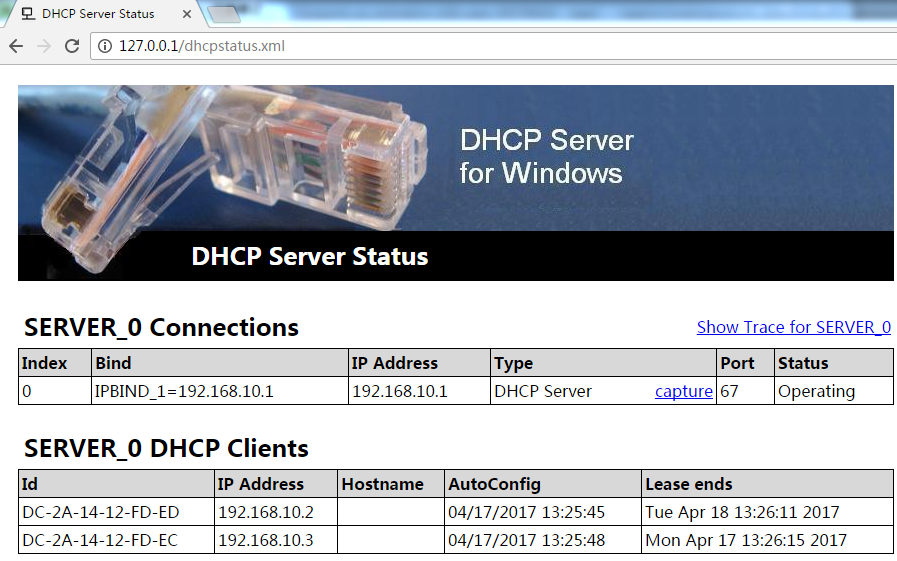Go back to the previous page

[x=16, y=46]
